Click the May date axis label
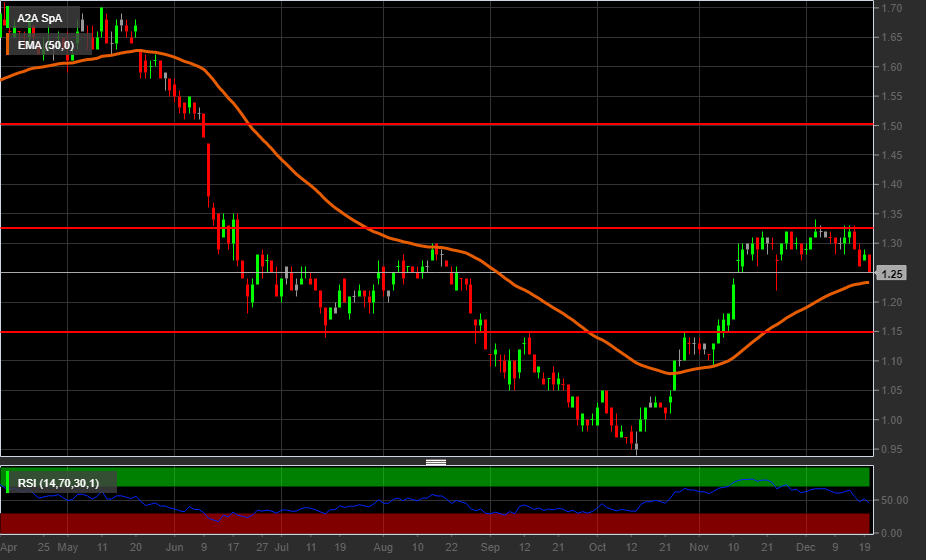The width and height of the screenshot is (926, 560). pyautogui.click(x=68, y=548)
